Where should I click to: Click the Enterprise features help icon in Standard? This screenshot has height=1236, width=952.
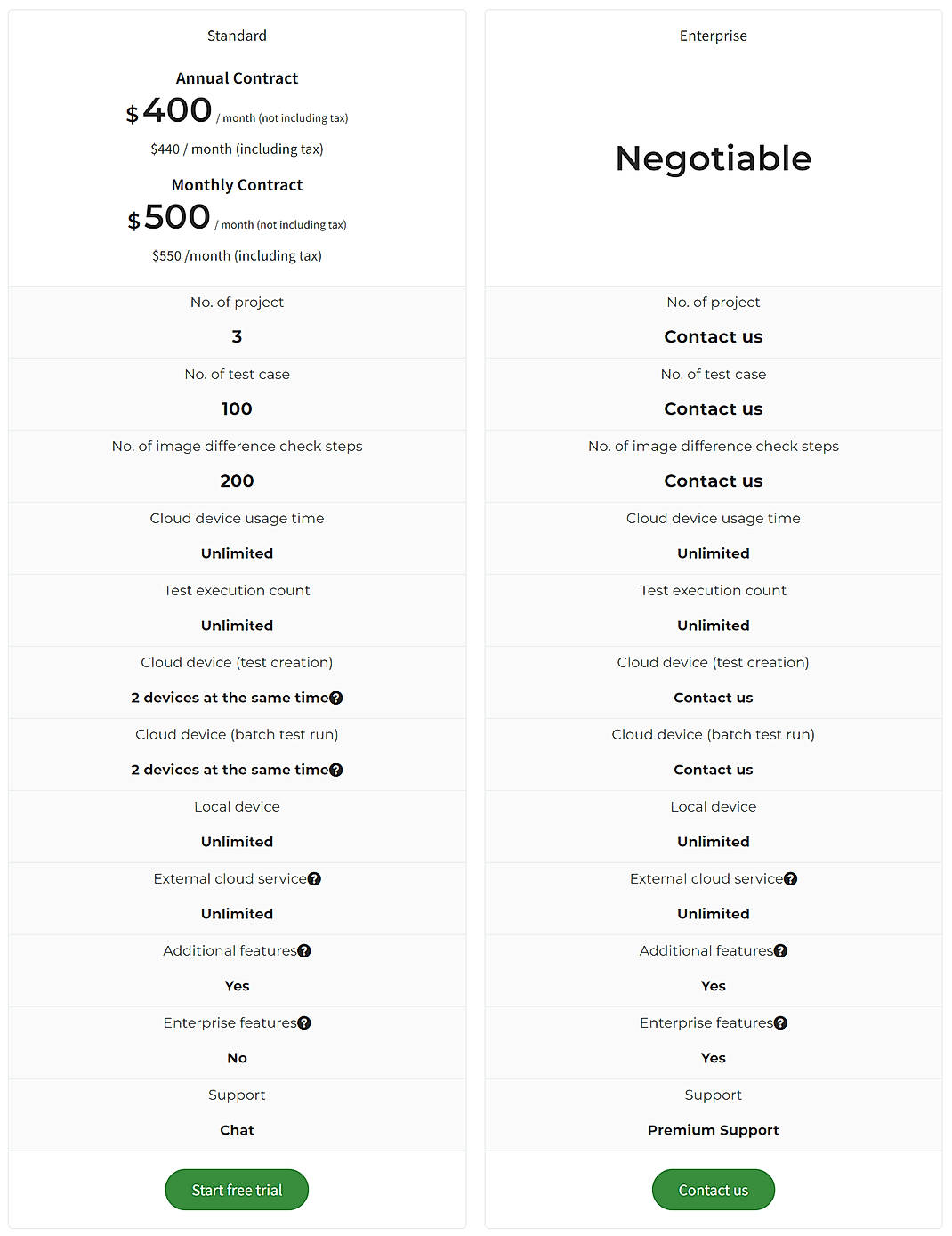click(x=304, y=1022)
